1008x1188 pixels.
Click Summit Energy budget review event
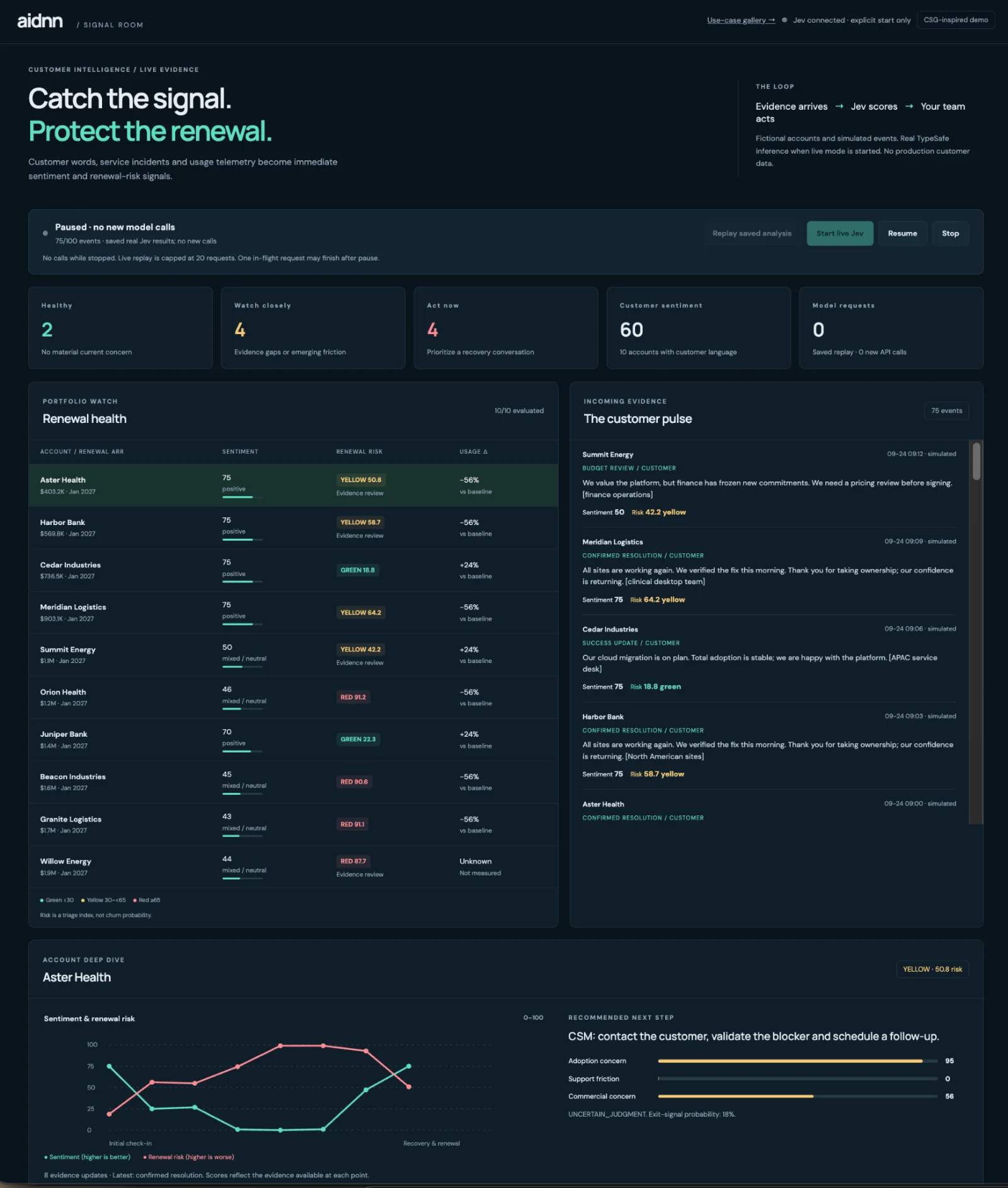pos(769,483)
